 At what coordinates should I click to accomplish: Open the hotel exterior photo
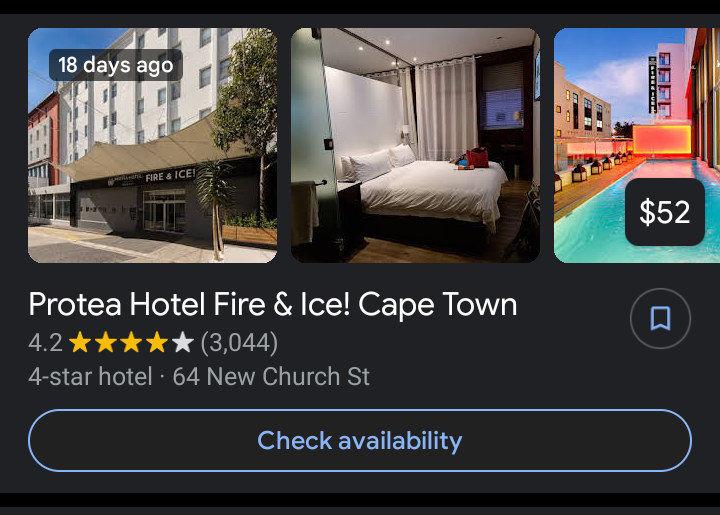pos(152,146)
